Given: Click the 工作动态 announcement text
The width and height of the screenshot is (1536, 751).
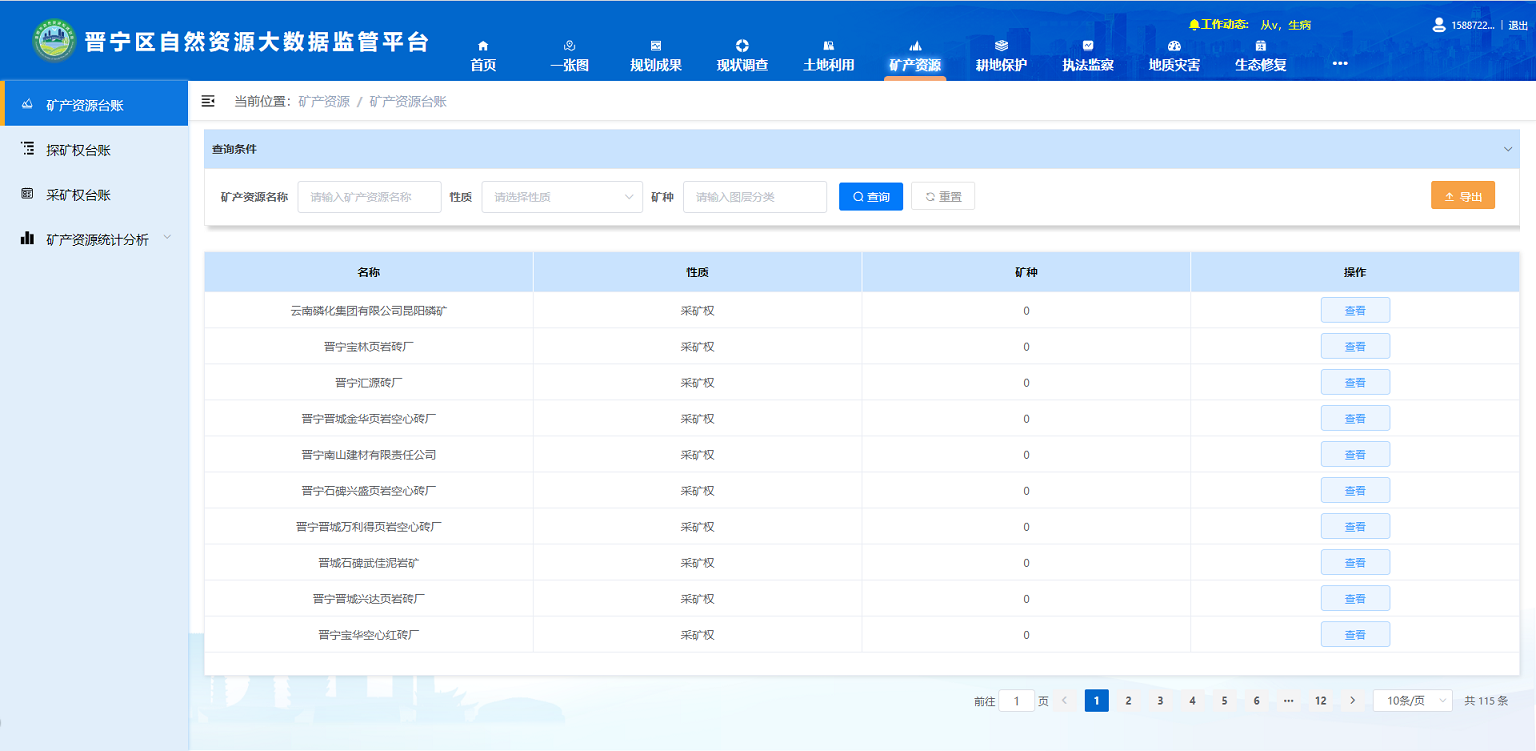Looking at the screenshot, I should tap(1285, 25).
